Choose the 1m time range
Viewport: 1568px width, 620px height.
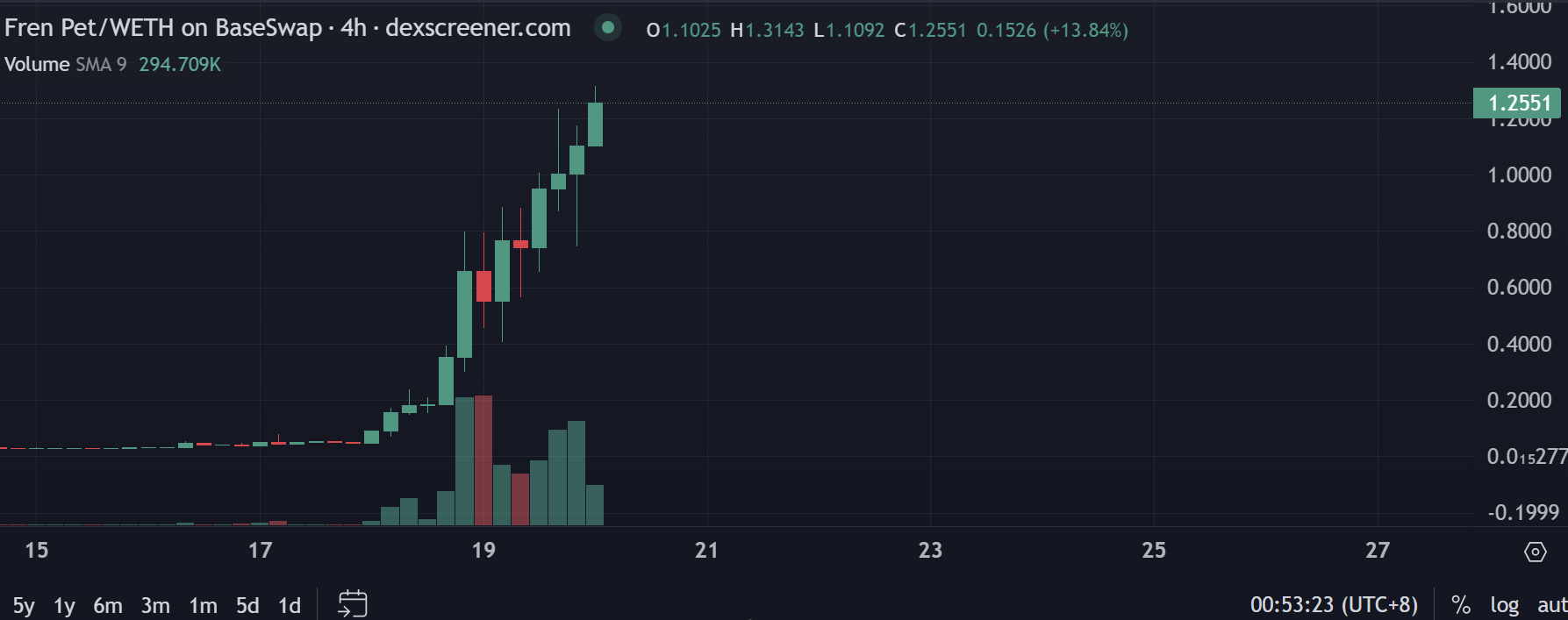pos(203,605)
